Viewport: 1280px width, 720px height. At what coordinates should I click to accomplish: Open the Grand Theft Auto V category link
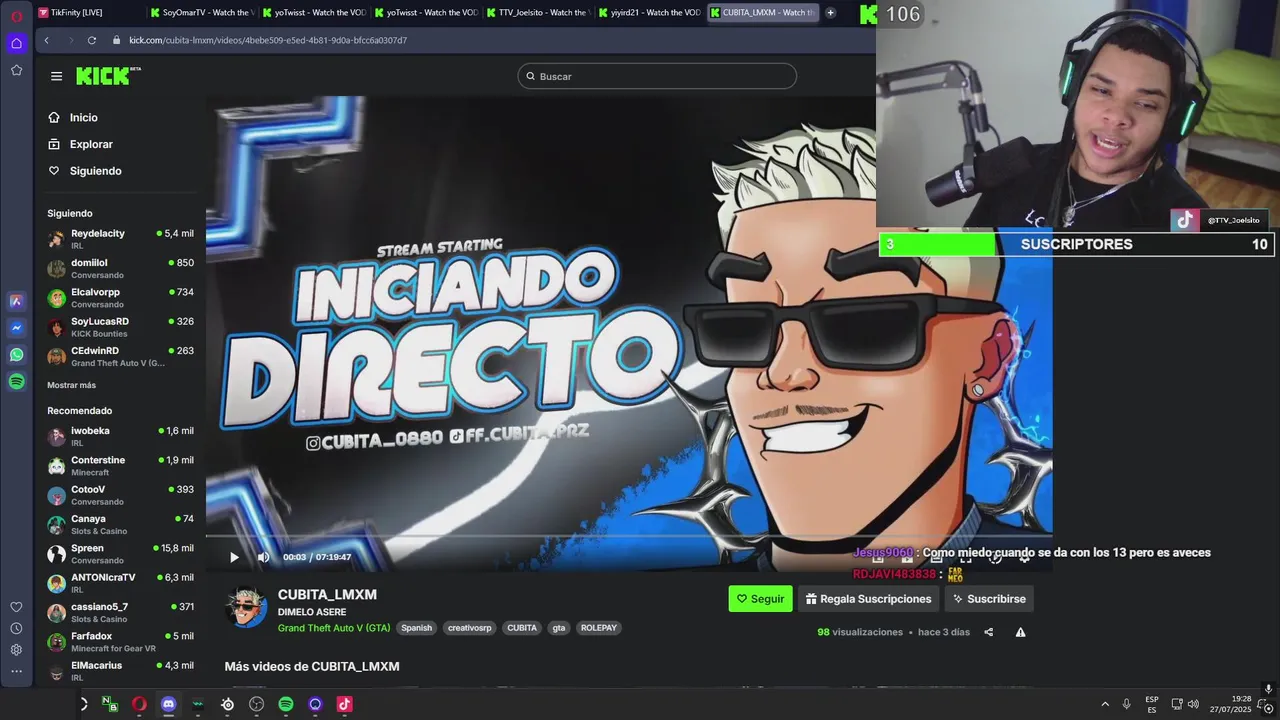coord(334,628)
